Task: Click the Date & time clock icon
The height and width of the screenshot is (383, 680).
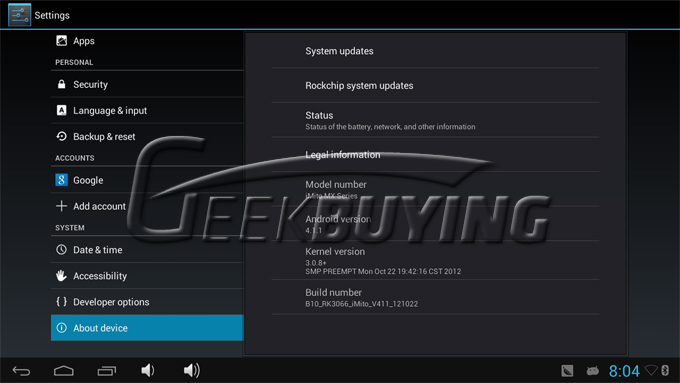Action: pos(62,249)
